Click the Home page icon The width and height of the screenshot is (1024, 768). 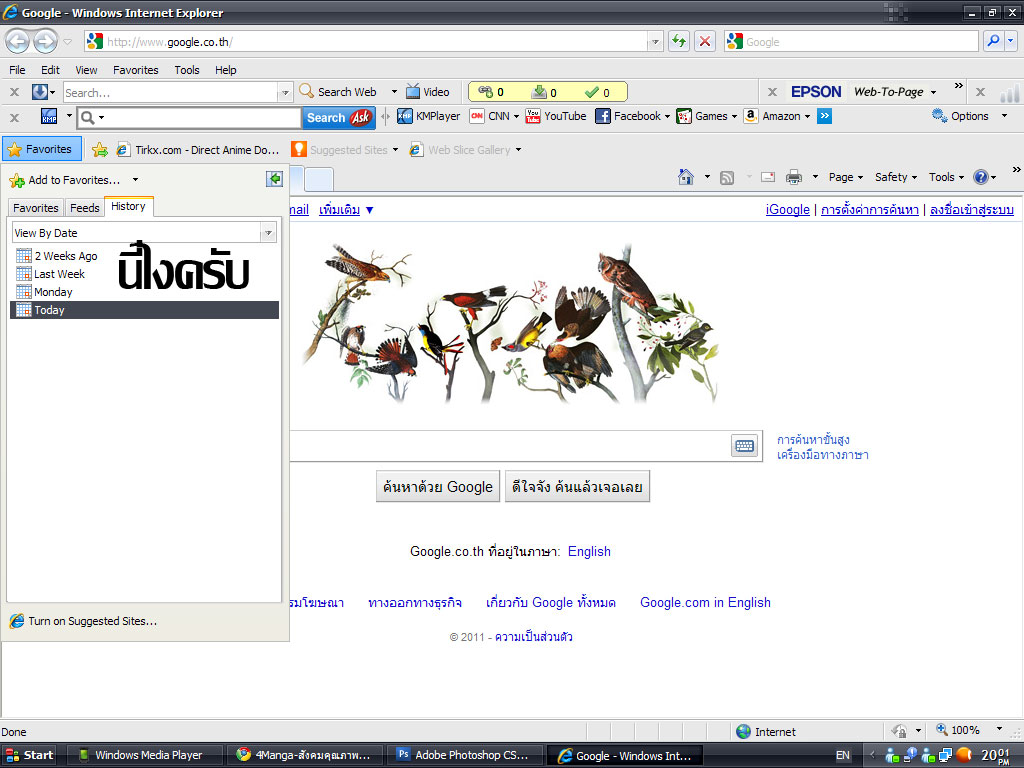pos(686,177)
